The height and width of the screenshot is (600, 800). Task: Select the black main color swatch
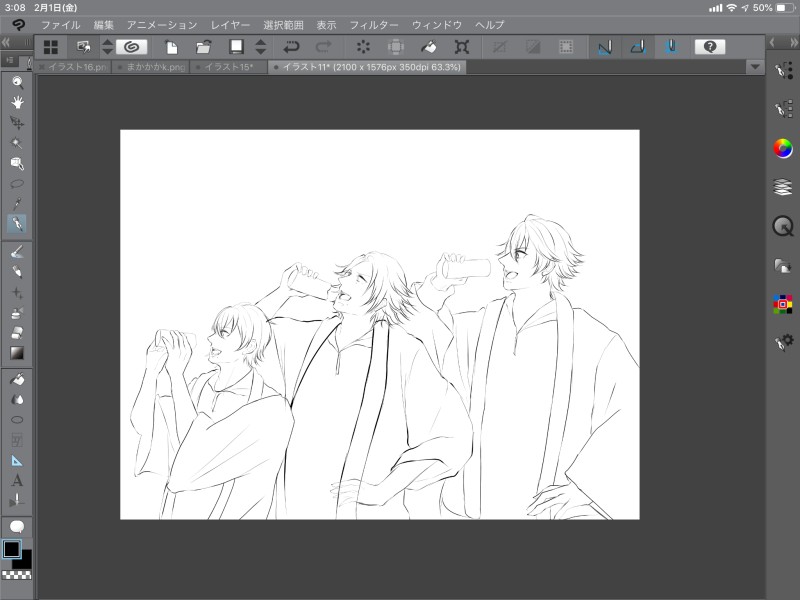coord(11,549)
